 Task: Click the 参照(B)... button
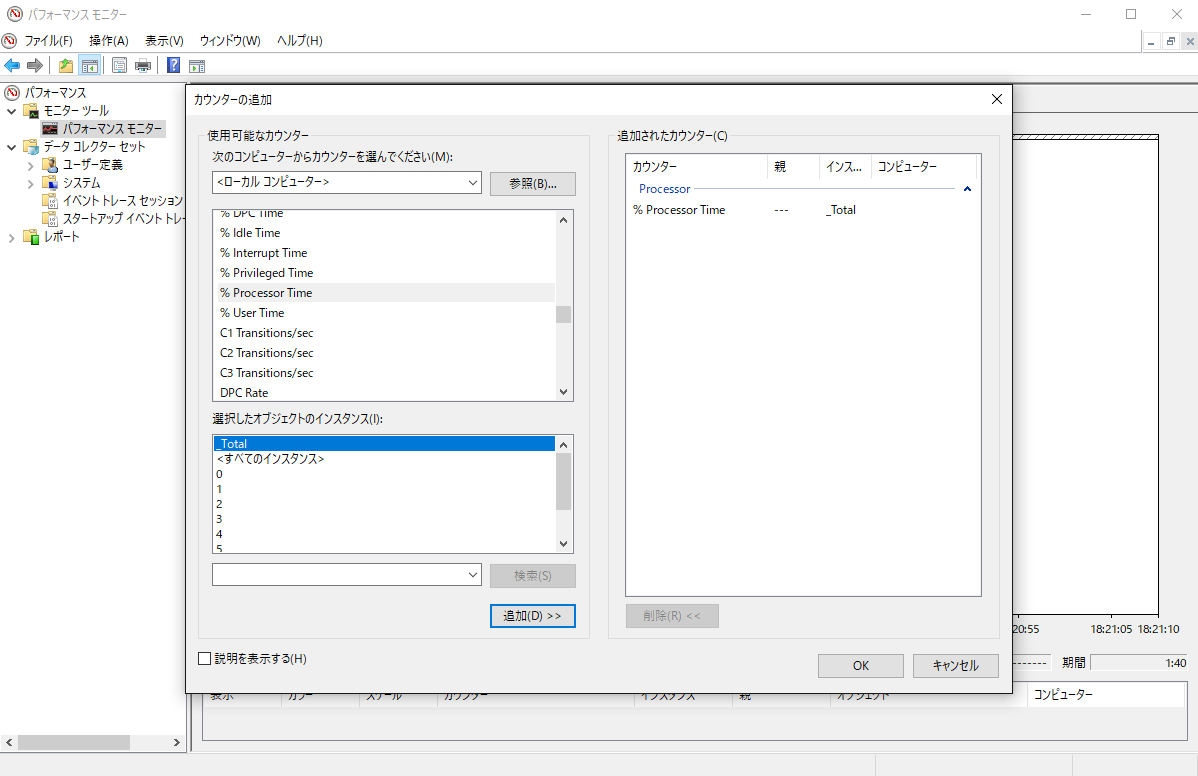pos(533,183)
